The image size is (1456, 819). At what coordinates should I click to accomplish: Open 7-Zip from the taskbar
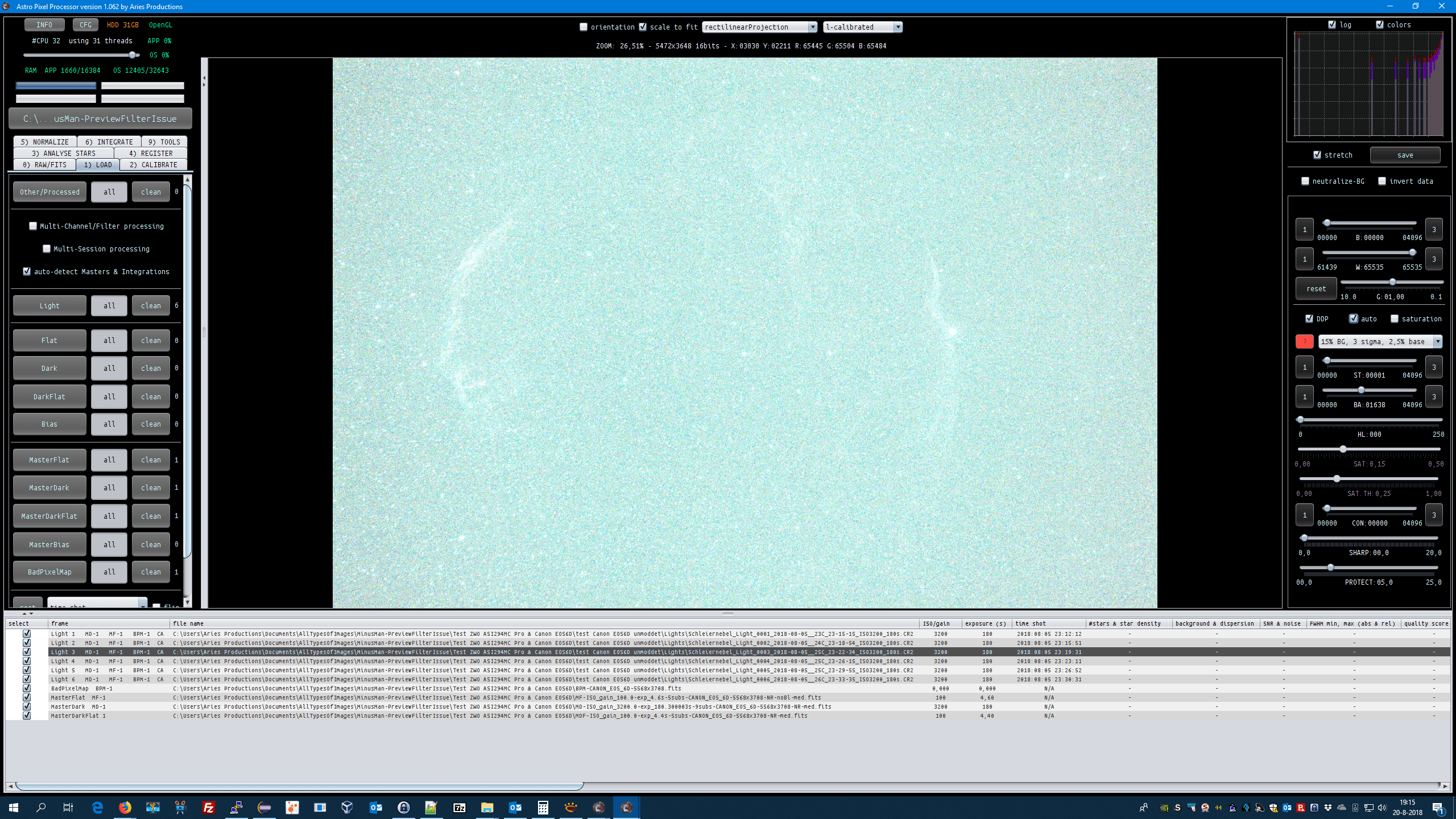(459, 807)
